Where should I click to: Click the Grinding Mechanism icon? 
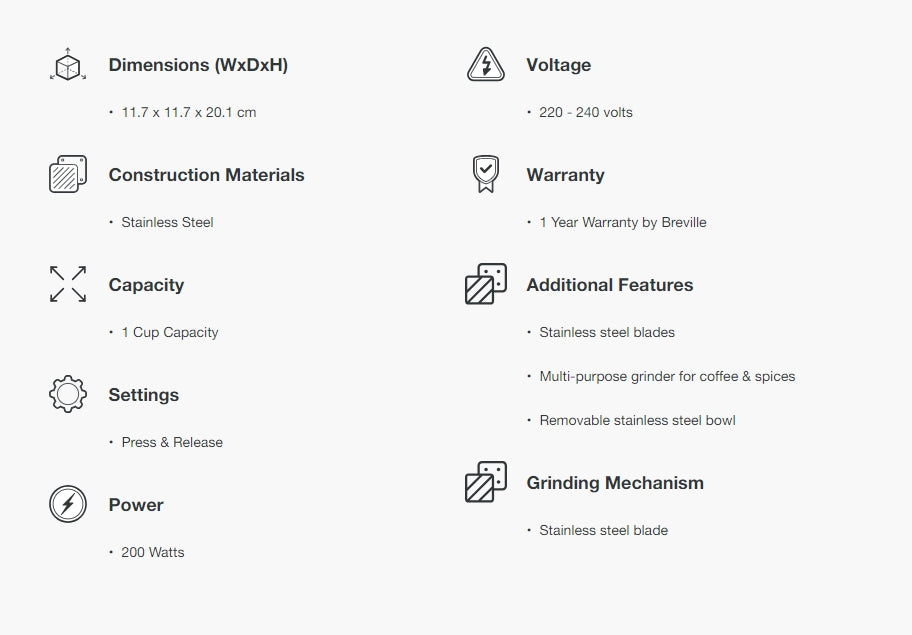point(486,482)
